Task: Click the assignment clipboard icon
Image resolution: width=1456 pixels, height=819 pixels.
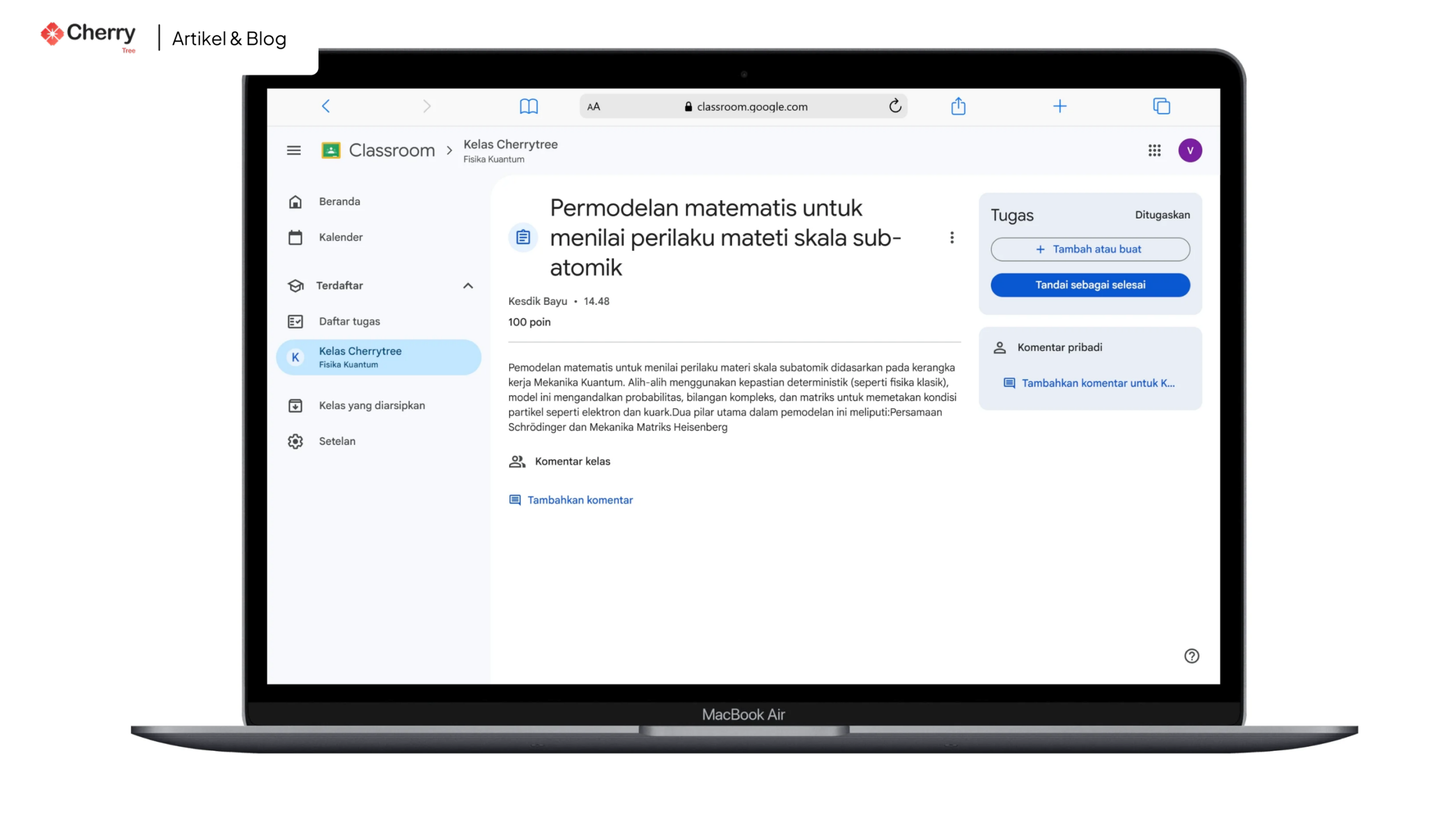Action: click(523, 237)
